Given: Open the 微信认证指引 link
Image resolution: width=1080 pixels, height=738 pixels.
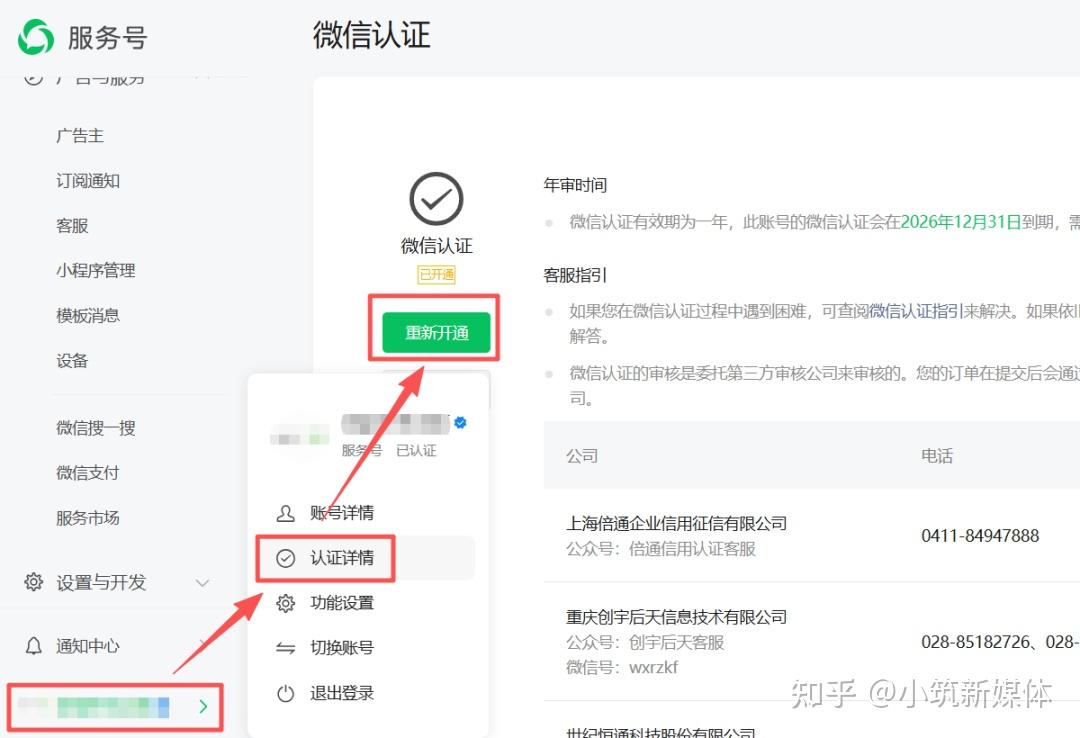Looking at the screenshot, I should click(x=916, y=311).
